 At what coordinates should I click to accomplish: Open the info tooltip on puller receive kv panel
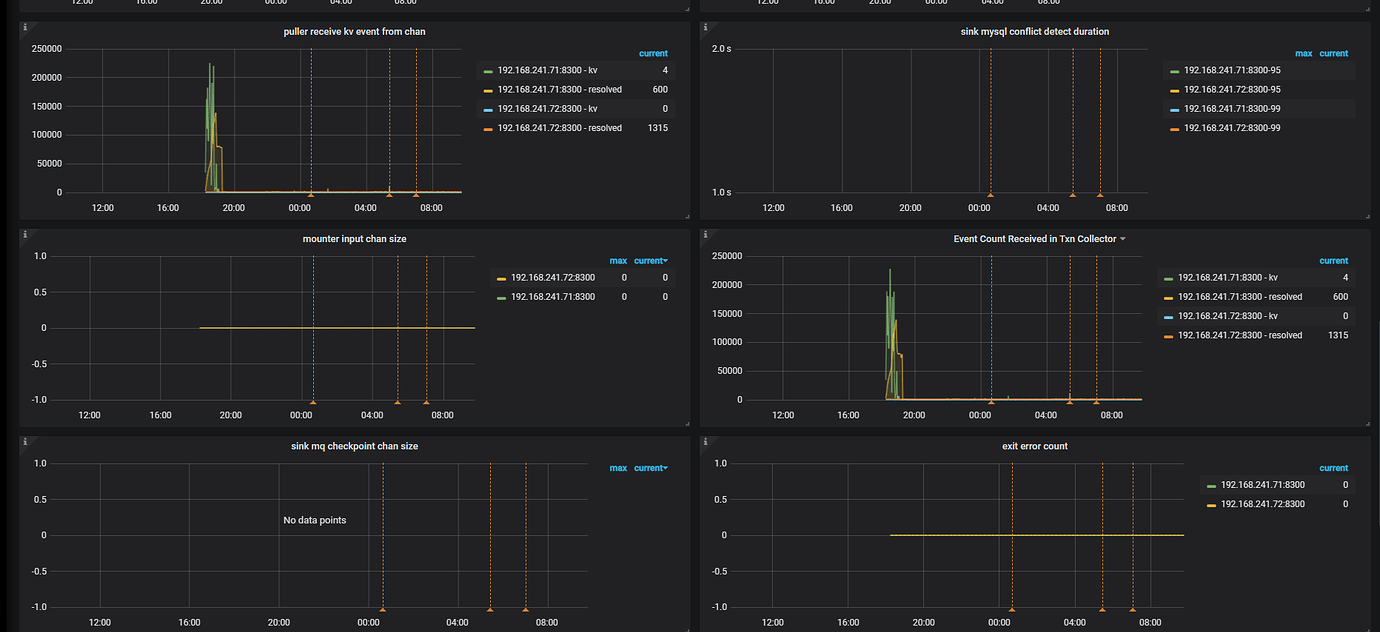23,27
